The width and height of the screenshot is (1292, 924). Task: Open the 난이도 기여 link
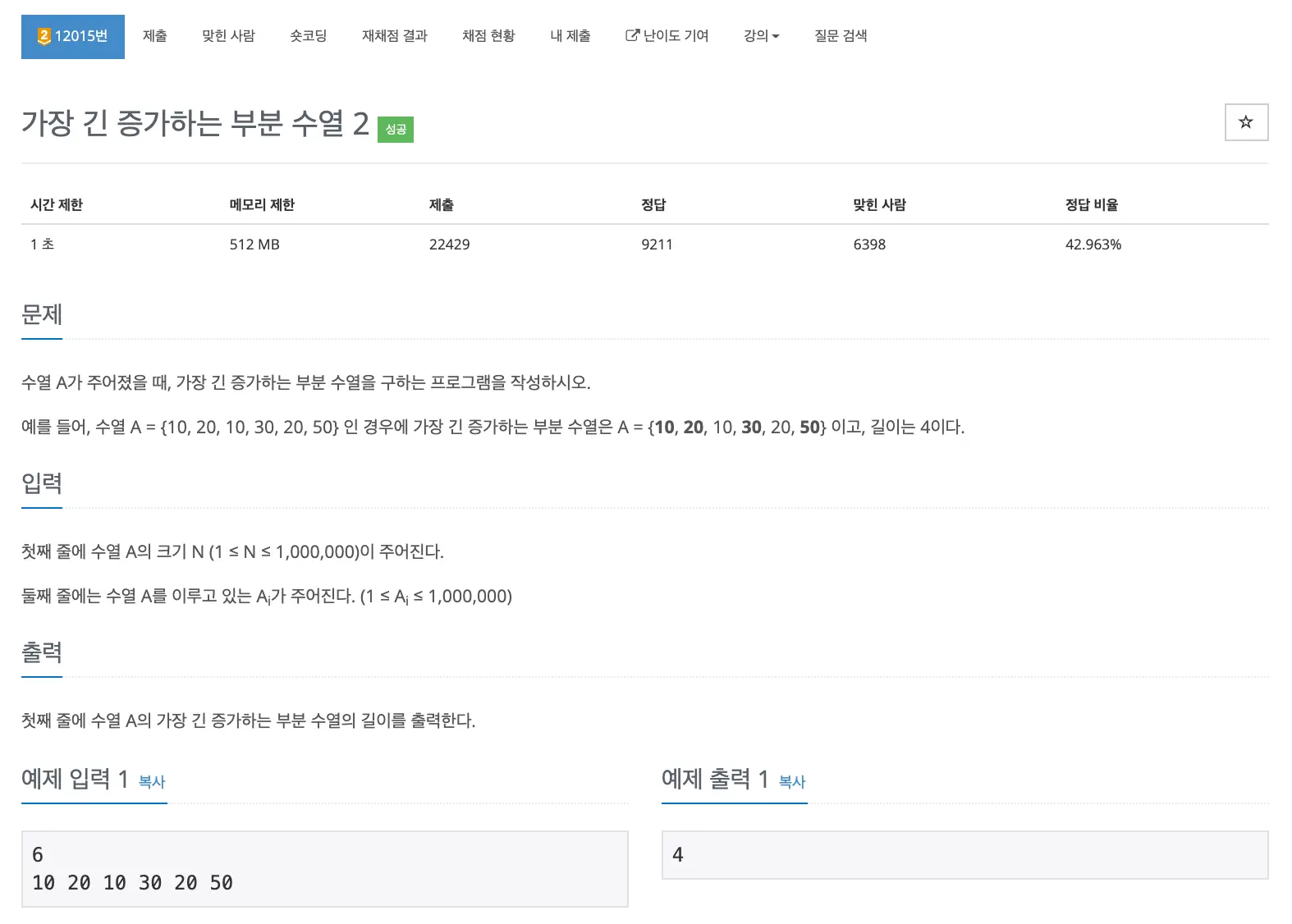point(667,36)
